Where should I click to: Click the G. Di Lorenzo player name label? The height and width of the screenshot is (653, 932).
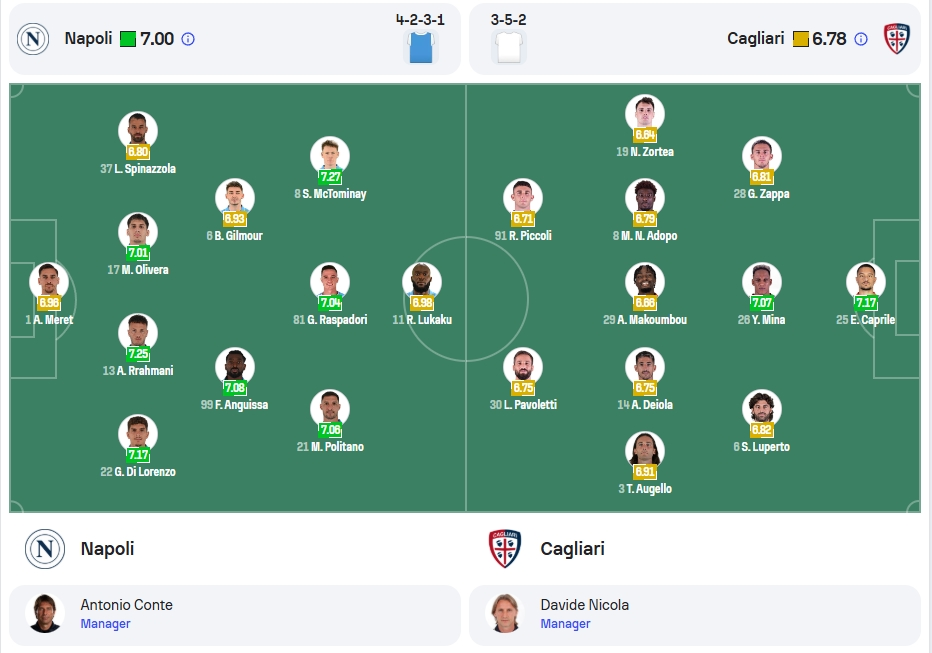pos(138,472)
